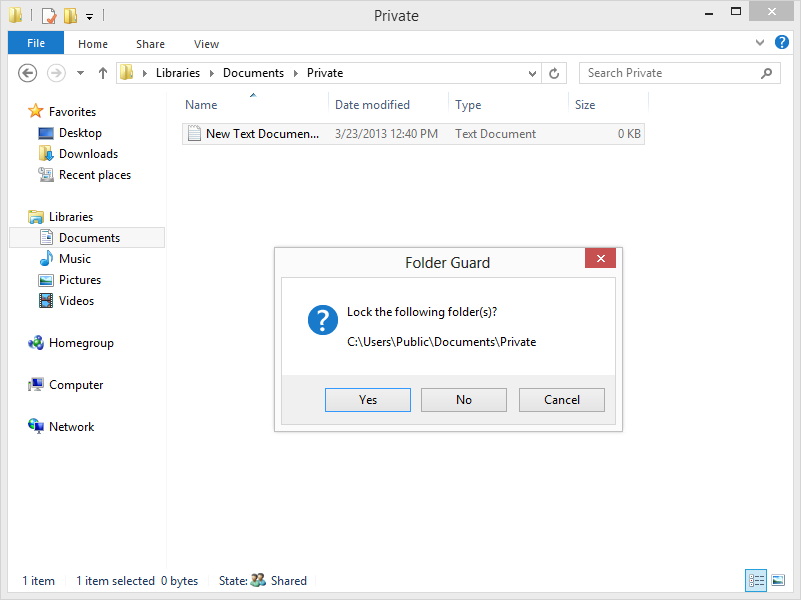Confirm locking the folder with Yes

coord(367,400)
